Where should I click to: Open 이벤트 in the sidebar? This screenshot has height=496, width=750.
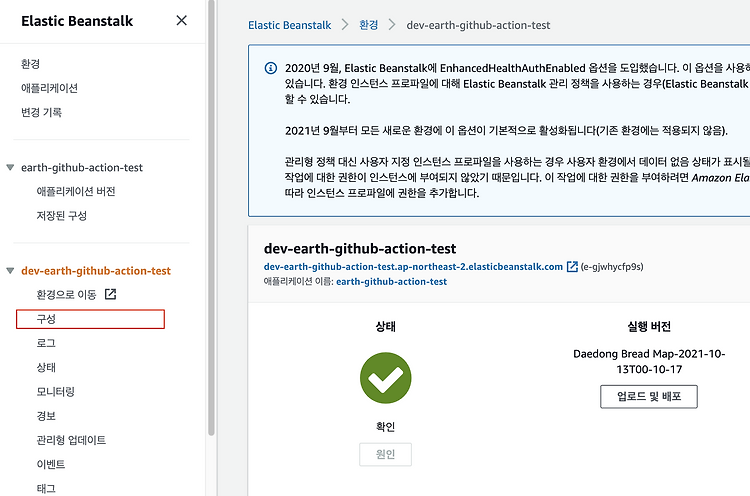[51, 464]
